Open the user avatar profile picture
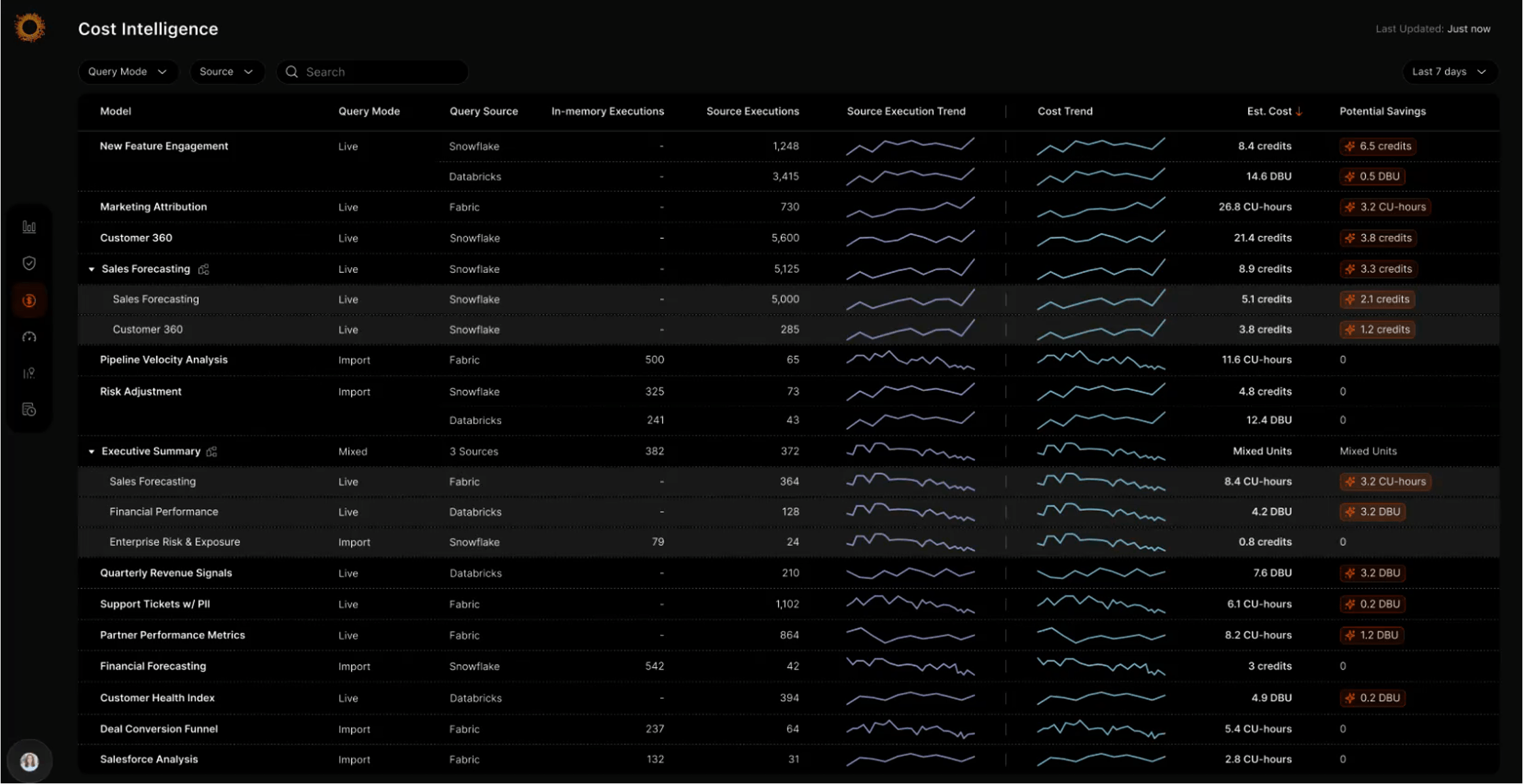Image resolution: width=1523 pixels, height=784 pixels. click(29, 761)
